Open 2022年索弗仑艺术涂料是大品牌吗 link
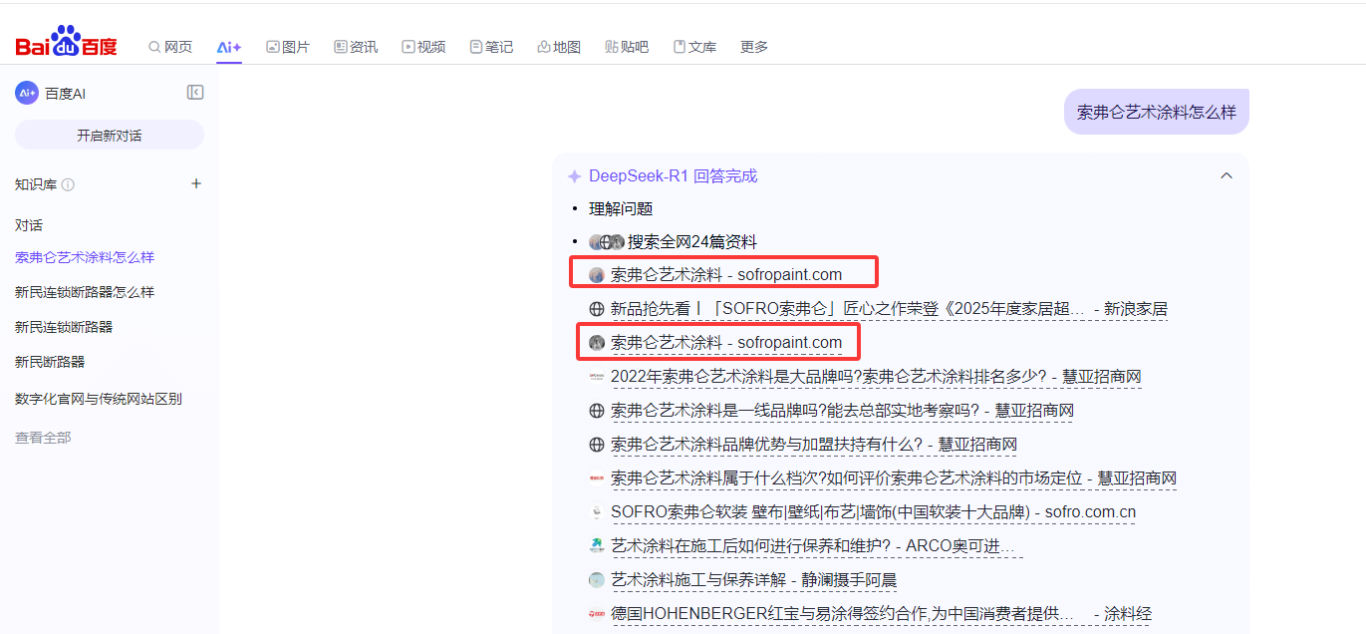This screenshot has width=1366, height=634. tap(876, 377)
